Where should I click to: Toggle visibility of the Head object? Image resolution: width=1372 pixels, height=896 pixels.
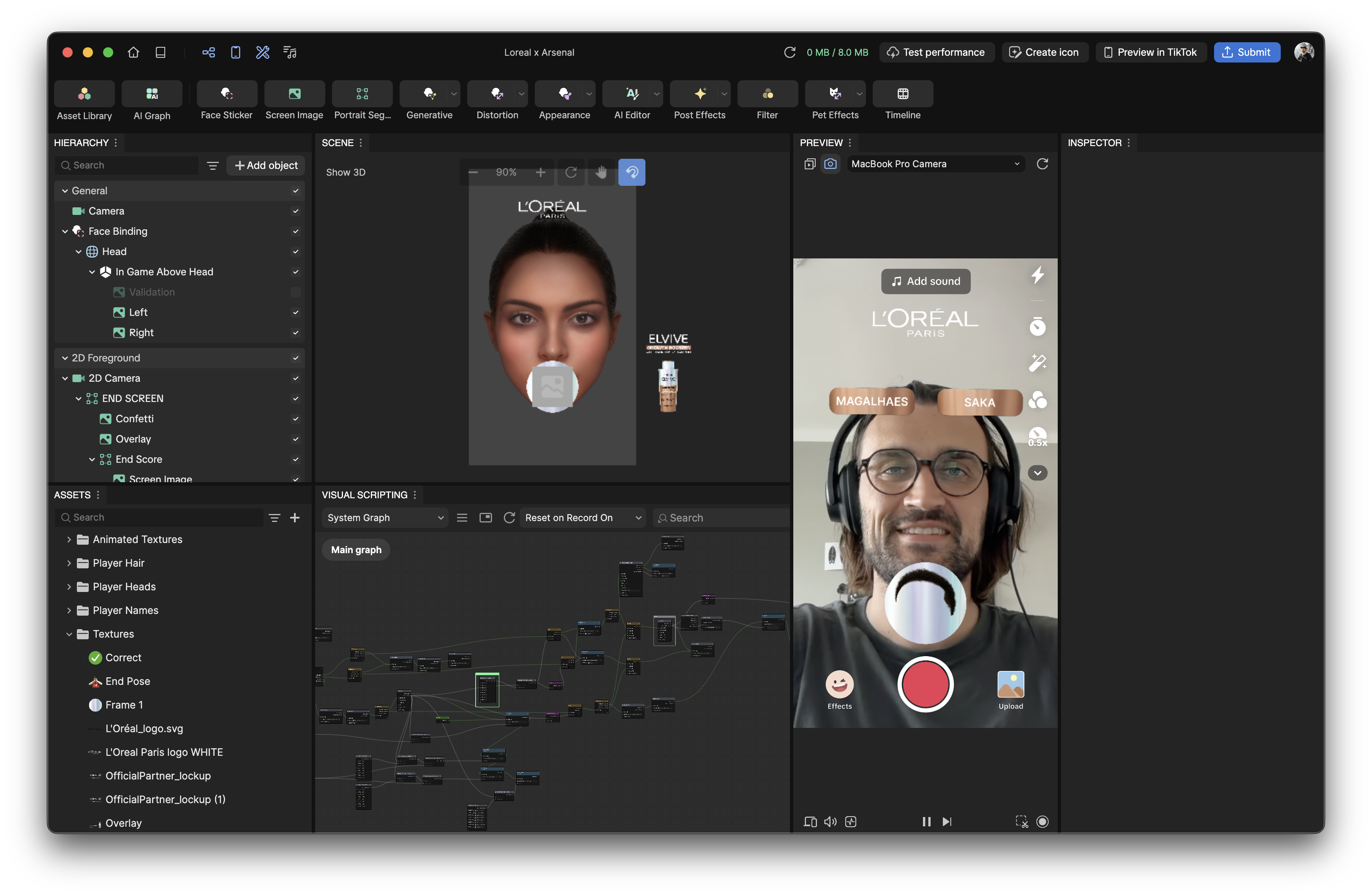coord(296,251)
